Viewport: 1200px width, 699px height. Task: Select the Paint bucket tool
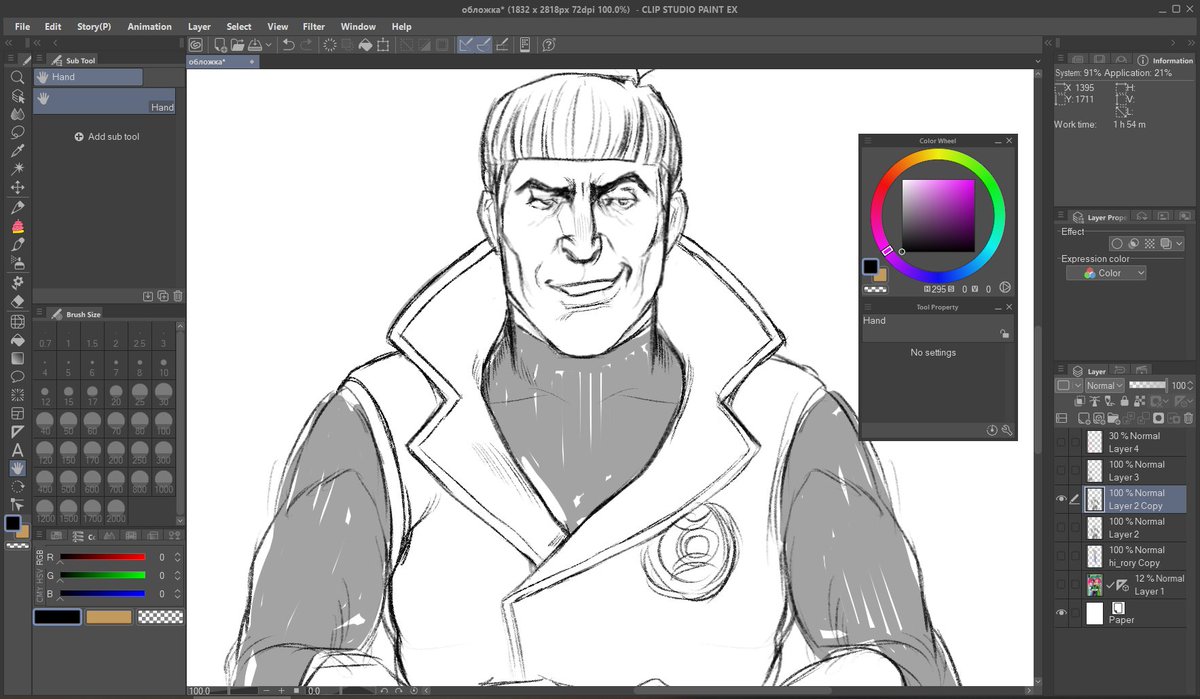pos(16,339)
